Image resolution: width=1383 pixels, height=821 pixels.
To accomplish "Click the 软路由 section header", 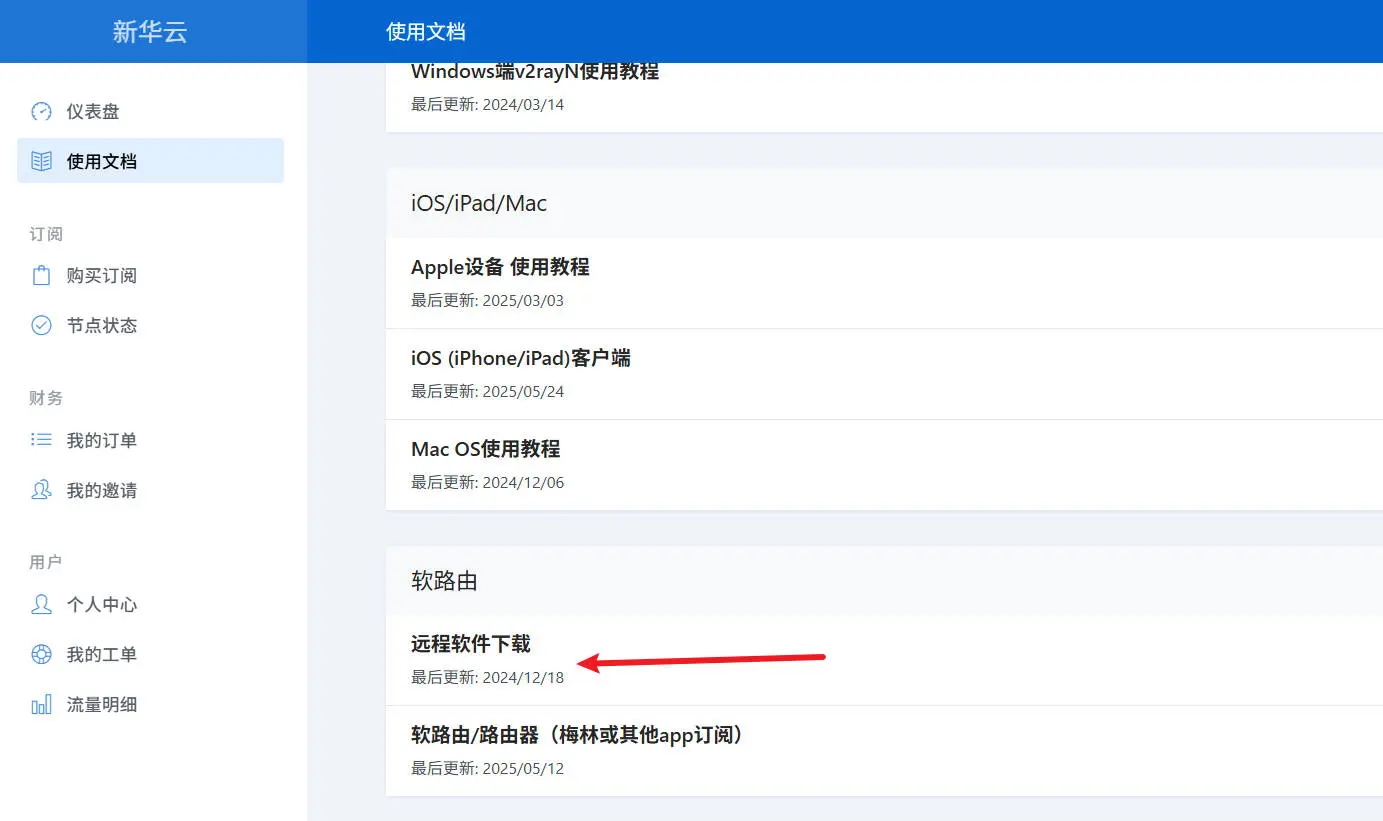I will pyautogui.click(x=444, y=581).
